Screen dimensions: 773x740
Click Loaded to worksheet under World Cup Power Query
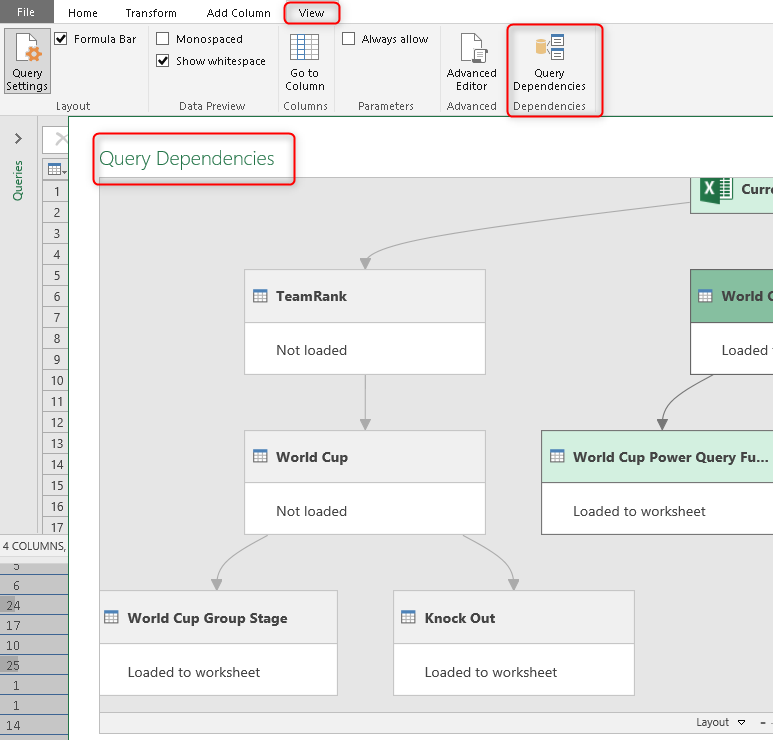coord(639,511)
